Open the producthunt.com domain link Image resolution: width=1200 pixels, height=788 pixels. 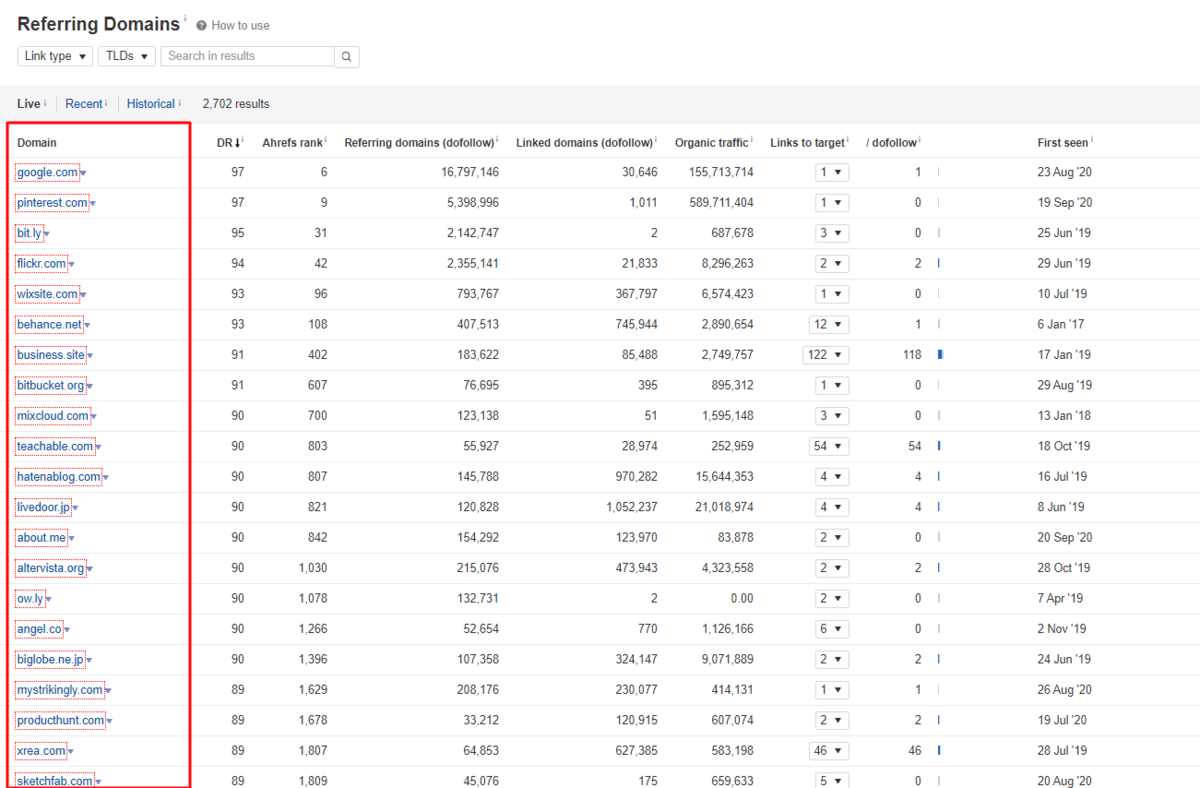coord(61,720)
